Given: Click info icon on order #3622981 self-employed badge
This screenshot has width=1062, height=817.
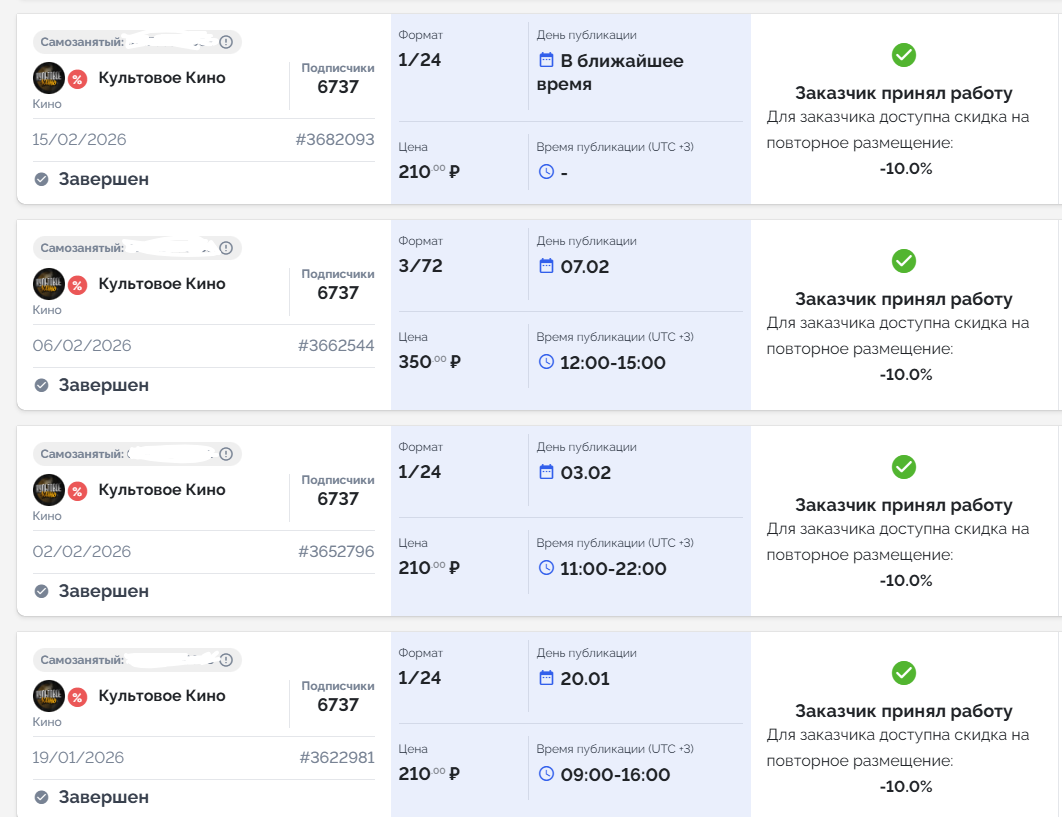Looking at the screenshot, I should (226, 660).
